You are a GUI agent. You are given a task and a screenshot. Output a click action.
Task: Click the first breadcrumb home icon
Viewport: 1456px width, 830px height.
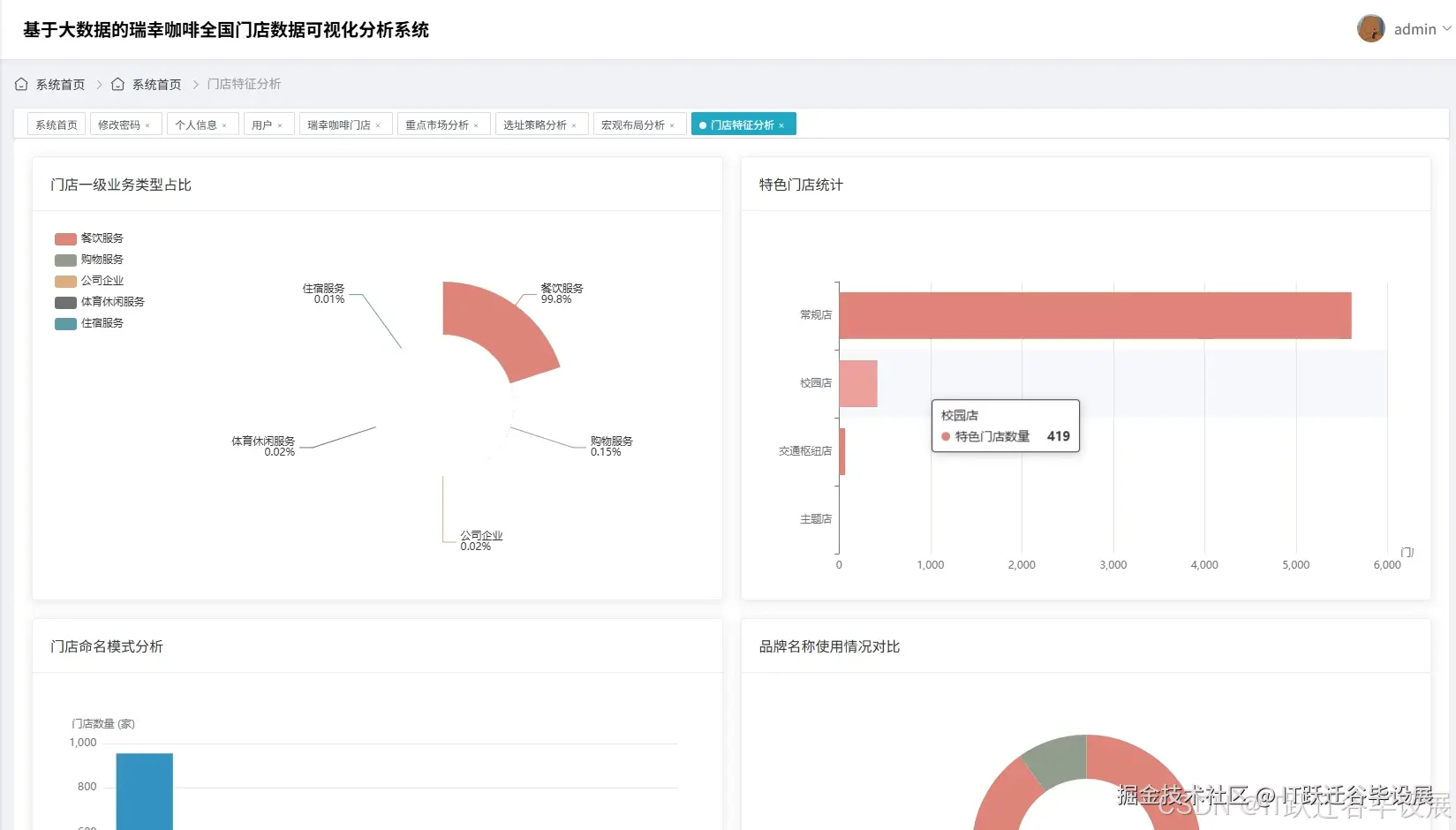21,84
